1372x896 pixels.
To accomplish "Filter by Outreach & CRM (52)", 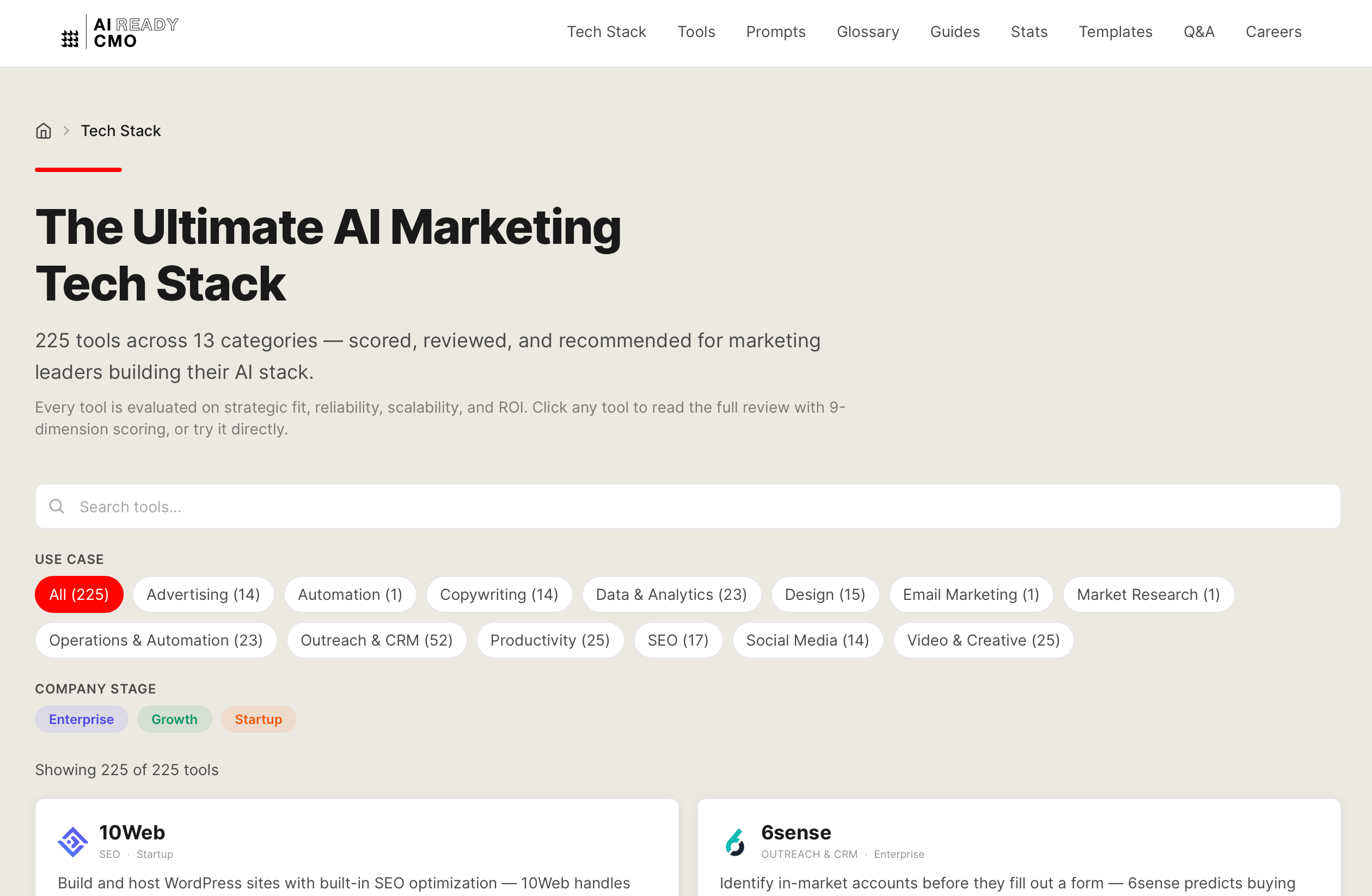I will point(376,640).
